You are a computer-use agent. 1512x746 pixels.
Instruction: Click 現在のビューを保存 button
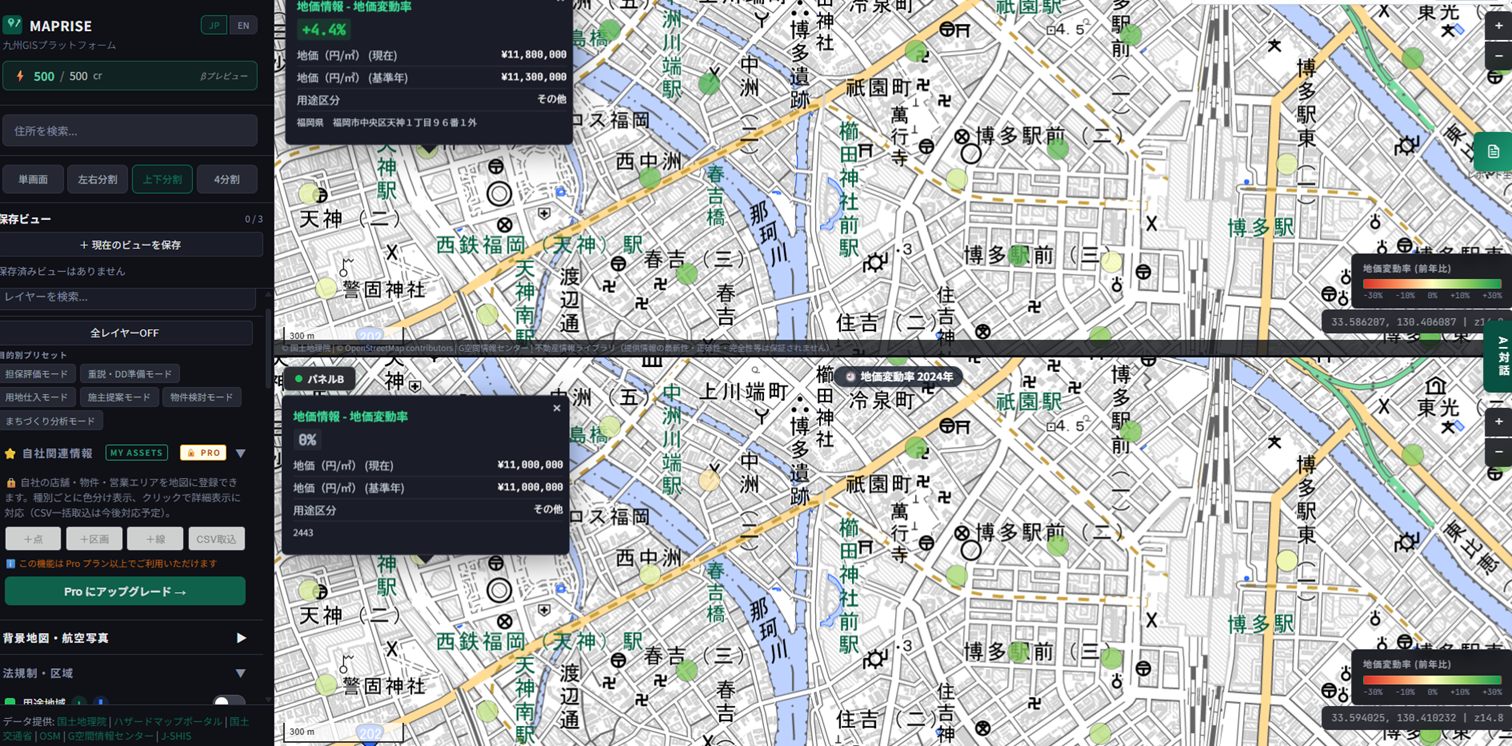point(130,244)
